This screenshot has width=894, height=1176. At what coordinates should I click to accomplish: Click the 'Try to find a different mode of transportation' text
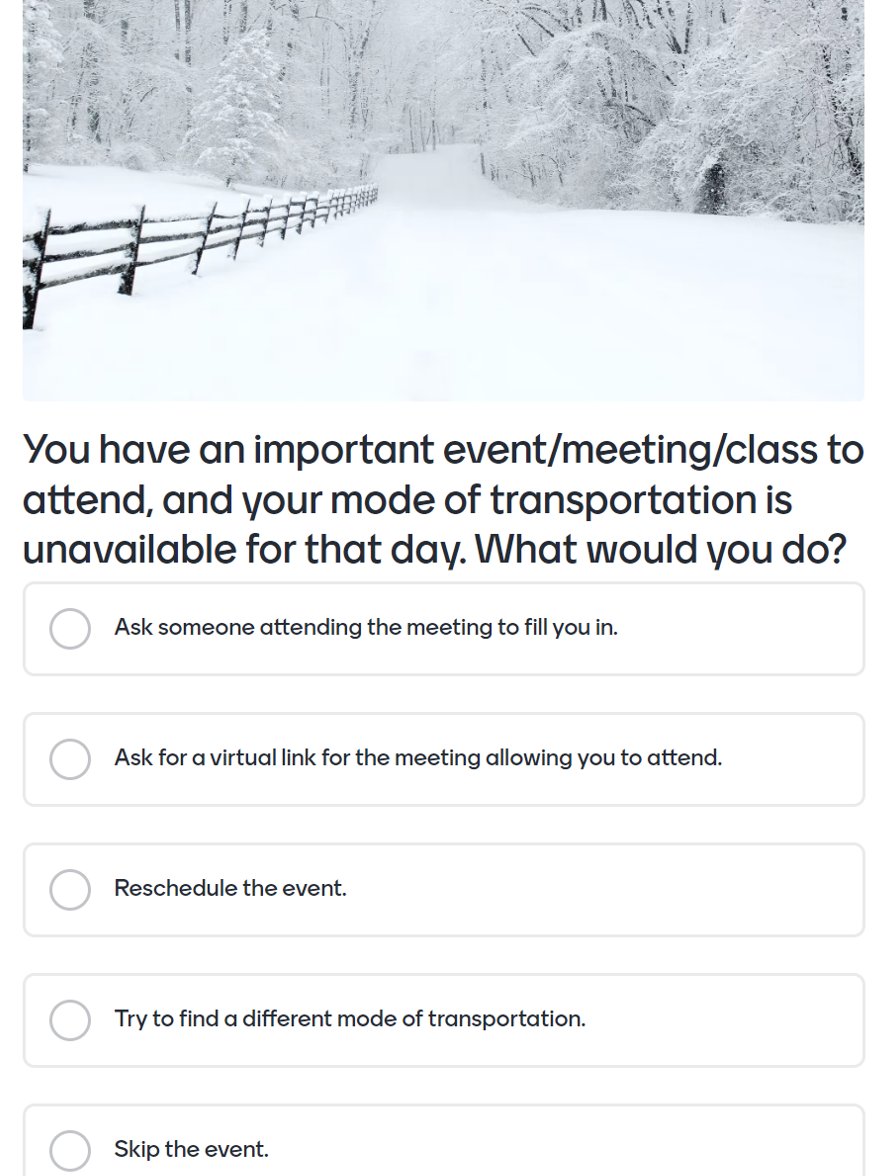(x=350, y=1018)
